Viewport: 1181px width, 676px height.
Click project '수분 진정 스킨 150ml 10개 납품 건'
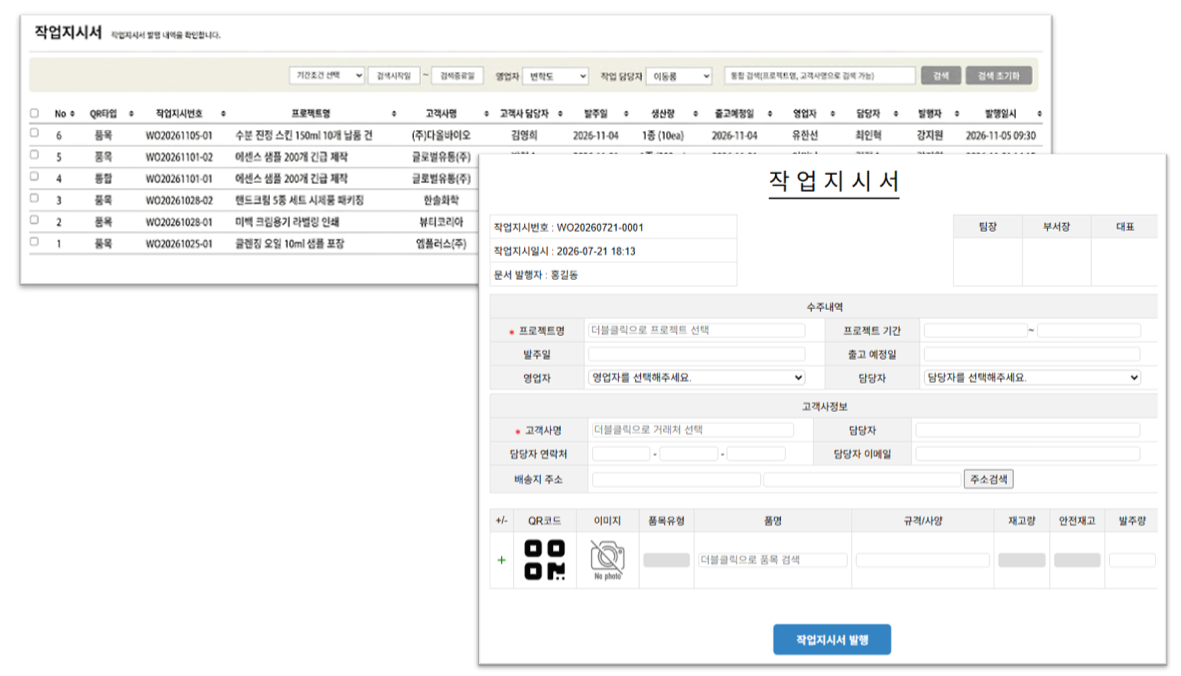[304, 136]
